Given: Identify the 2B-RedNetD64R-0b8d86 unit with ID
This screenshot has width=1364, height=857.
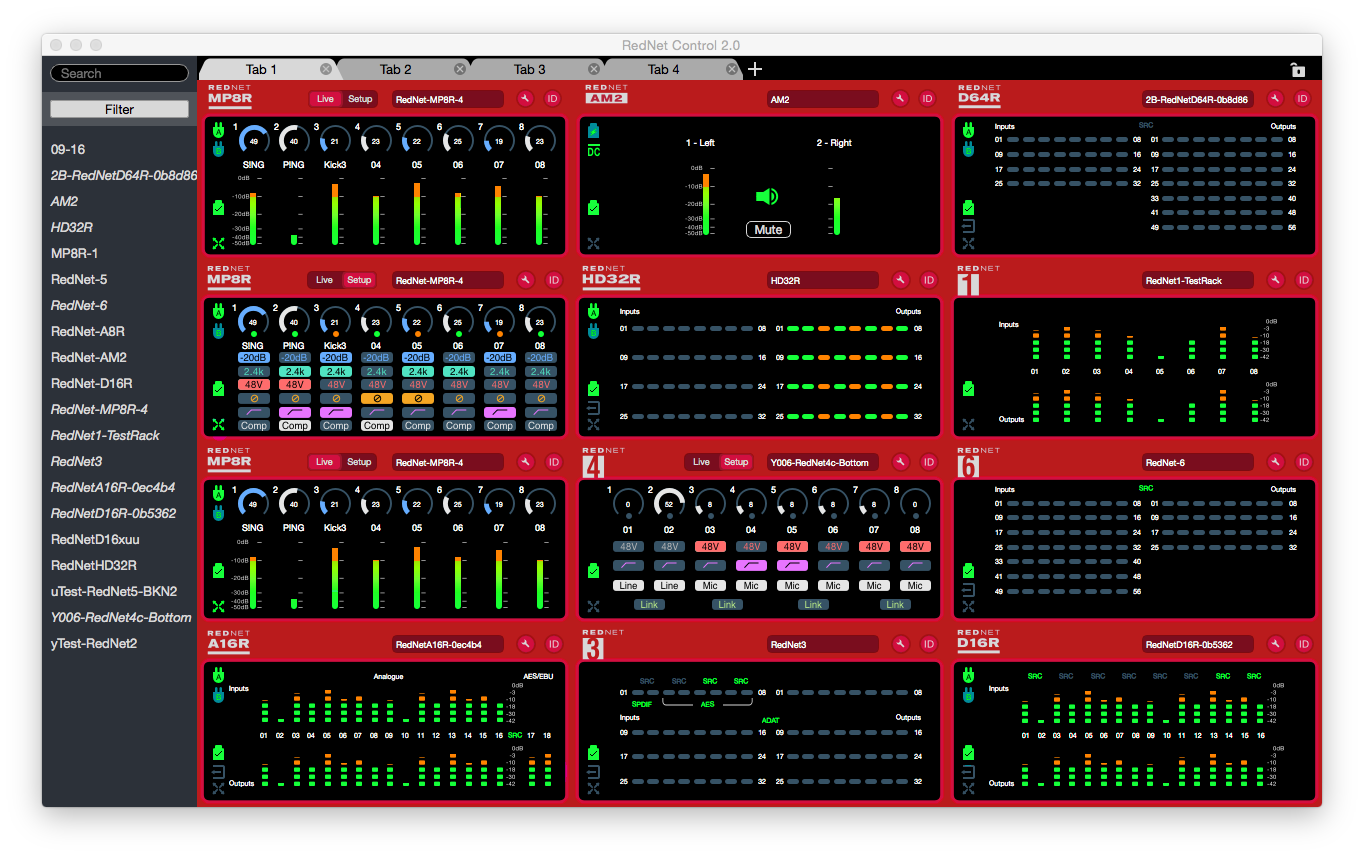Looking at the screenshot, I should click(x=1303, y=99).
